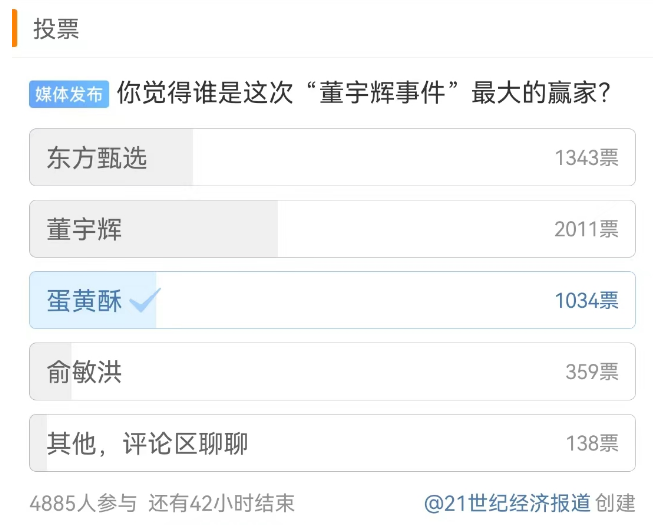Open the @21世纪经济报道 profile link

pyautogui.click(x=507, y=503)
